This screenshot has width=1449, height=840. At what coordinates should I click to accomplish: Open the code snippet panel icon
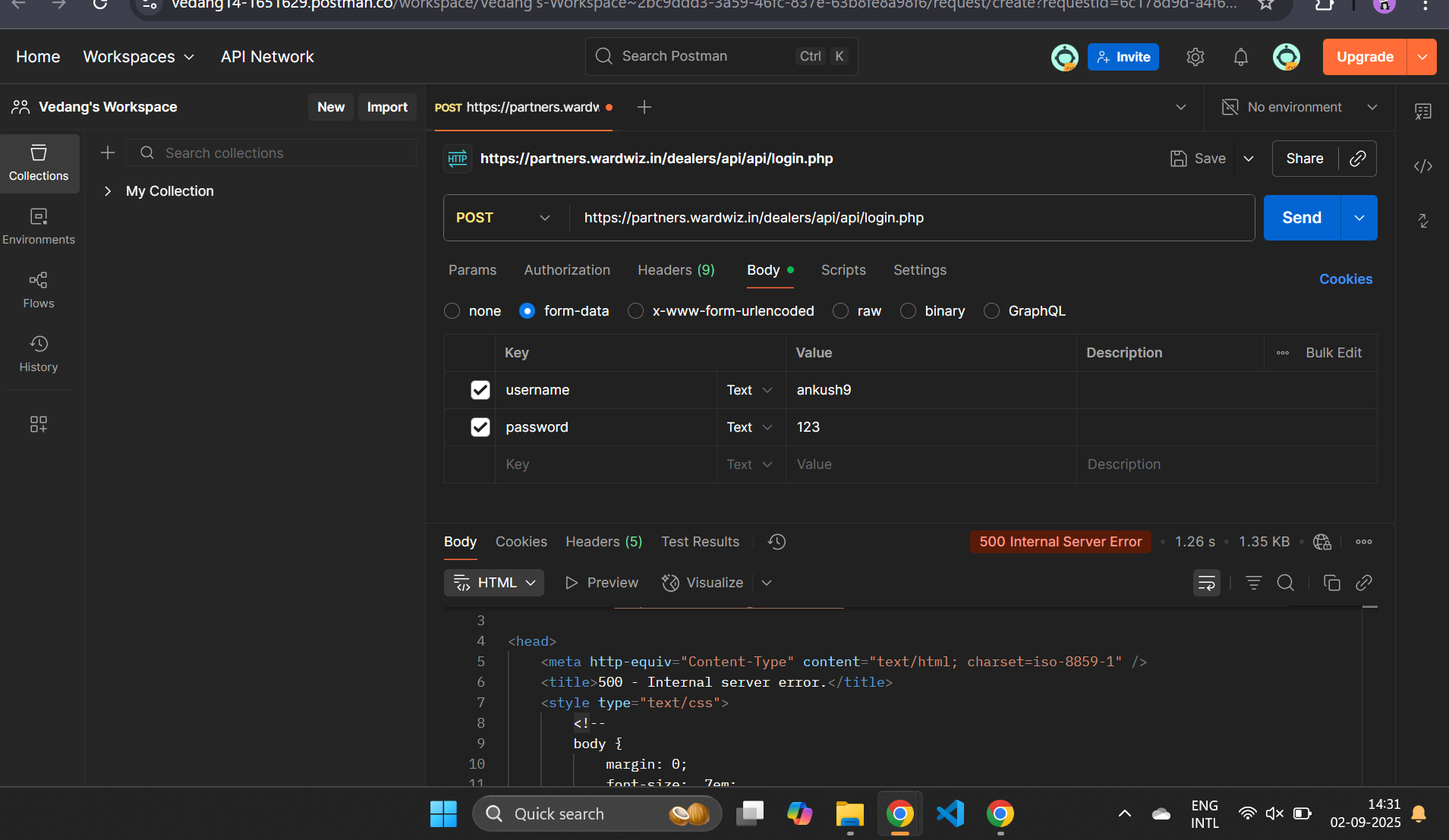[x=1422, y=166]
